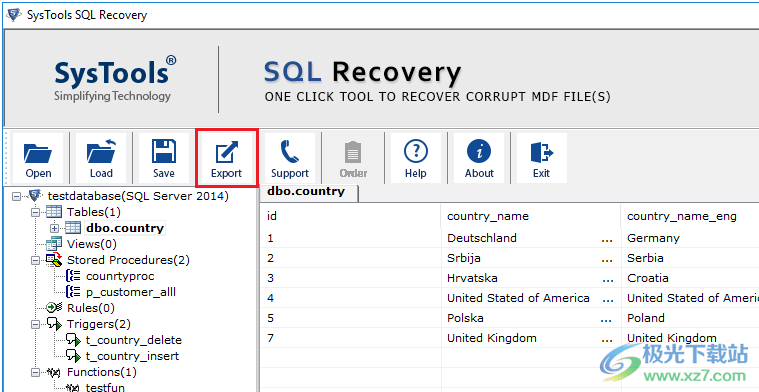Click the Triggers(2) icon
Screen dimensions: 759x392
point(54,324)
